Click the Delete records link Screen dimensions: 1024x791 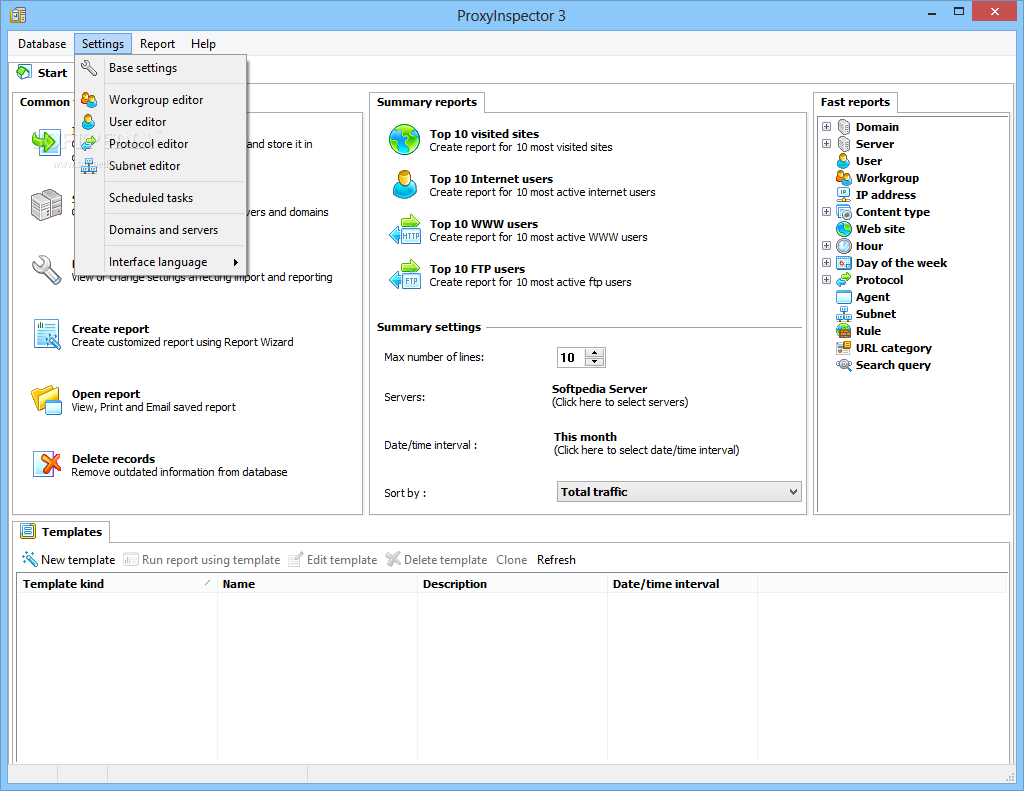[x=113, y=459]
